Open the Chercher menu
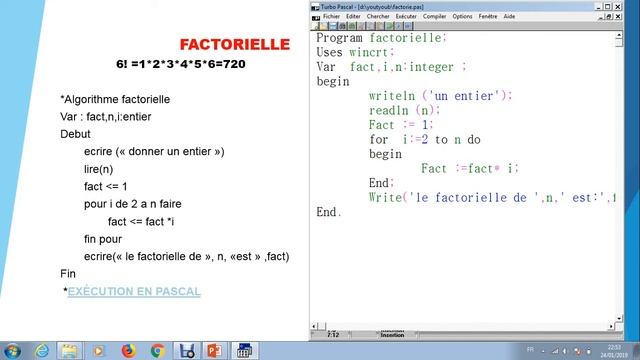Viewport: 640px width, 360px height. pyautogui.click(x=378, y=16)
